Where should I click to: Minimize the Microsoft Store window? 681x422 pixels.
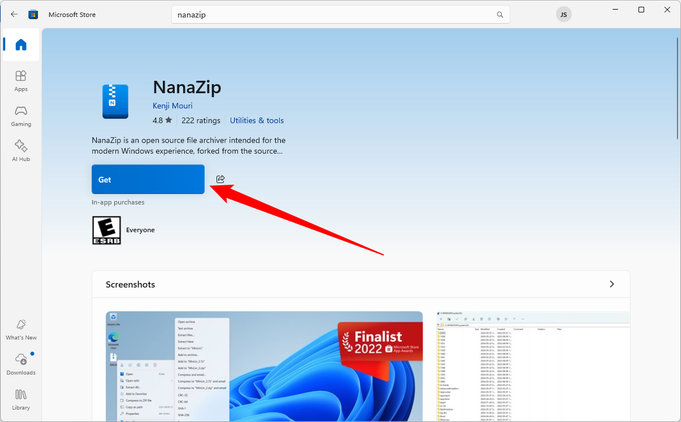pos(615,10)
